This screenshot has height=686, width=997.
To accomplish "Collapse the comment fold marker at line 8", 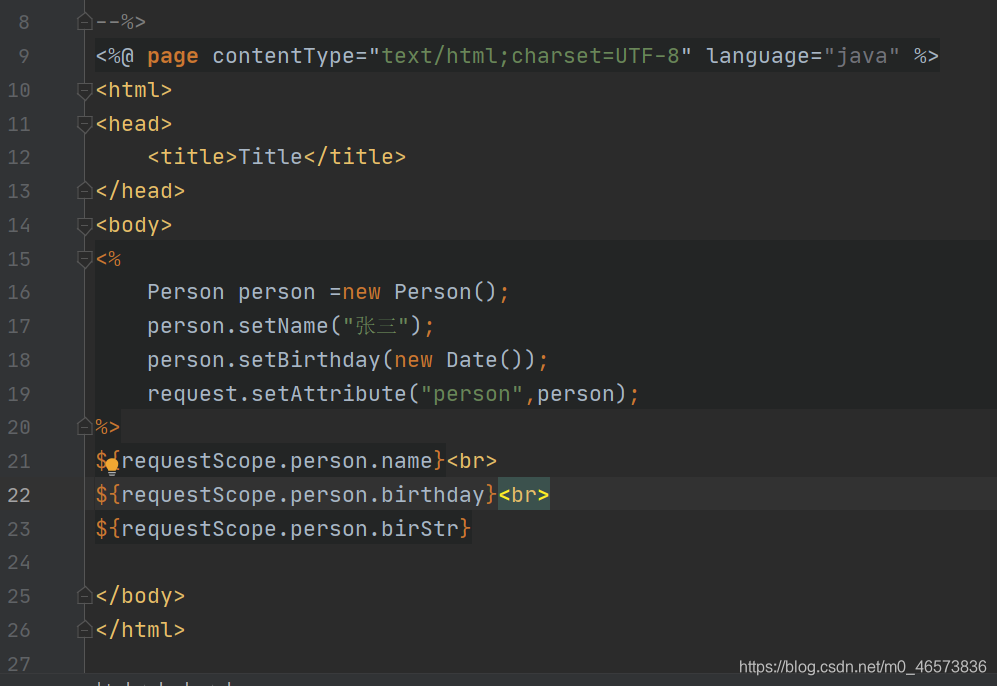I will 85,22.
